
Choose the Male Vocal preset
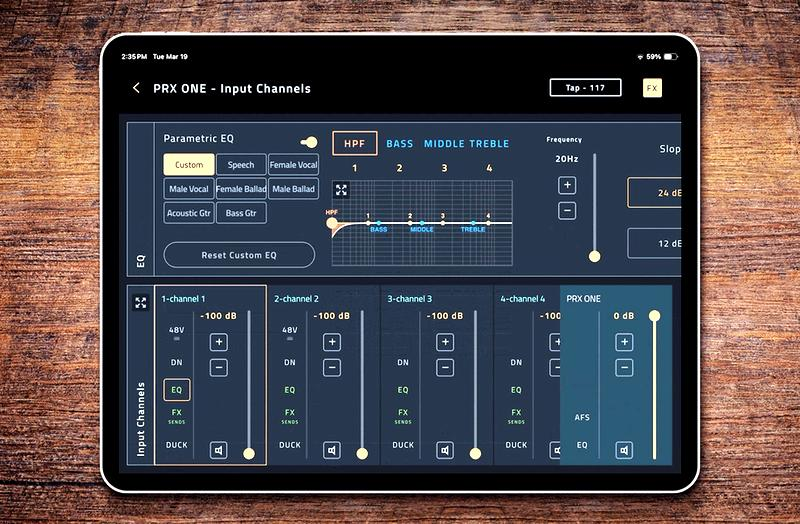(x=189, y=189)
